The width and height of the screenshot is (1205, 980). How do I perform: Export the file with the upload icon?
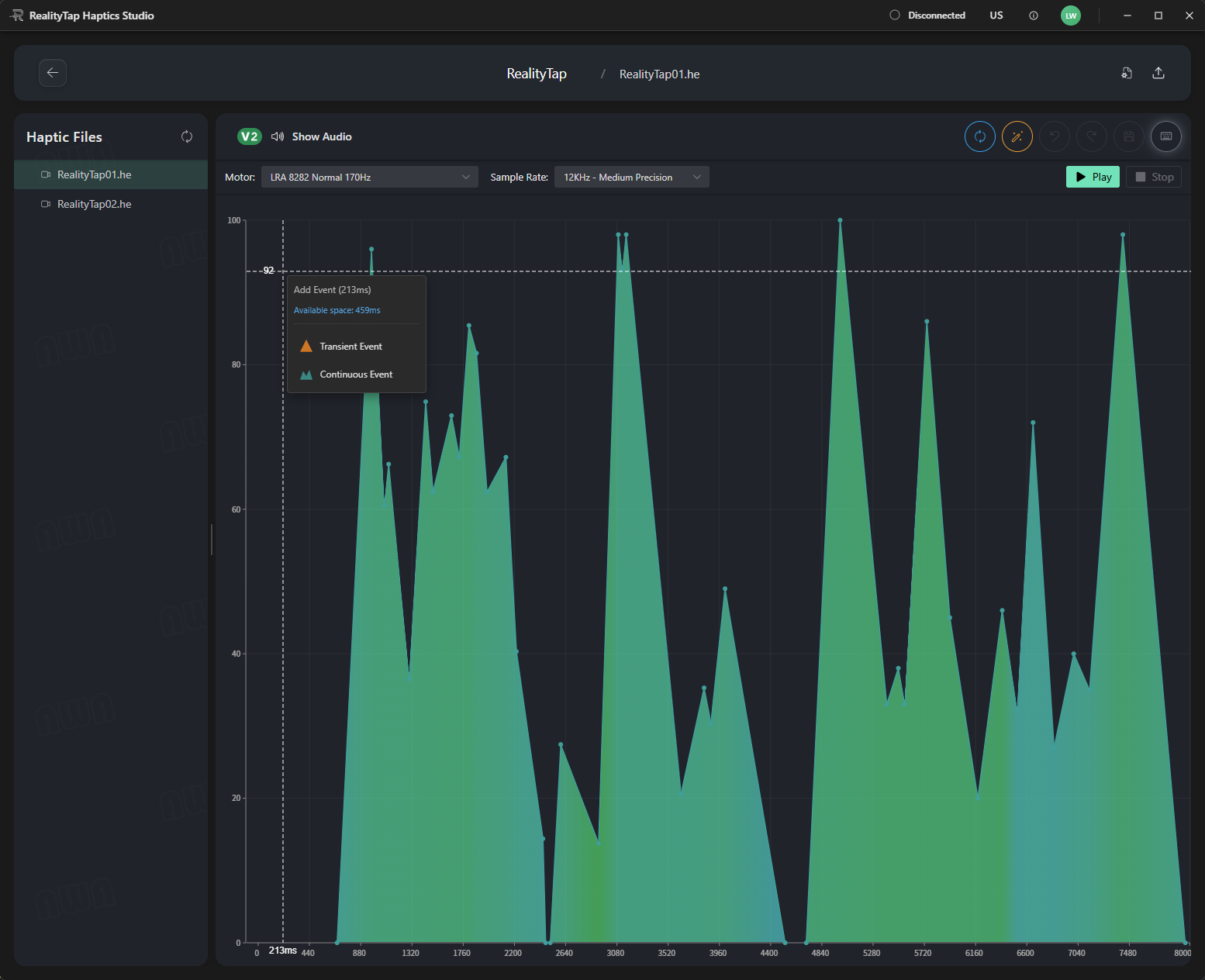[x=1158, y=73]
